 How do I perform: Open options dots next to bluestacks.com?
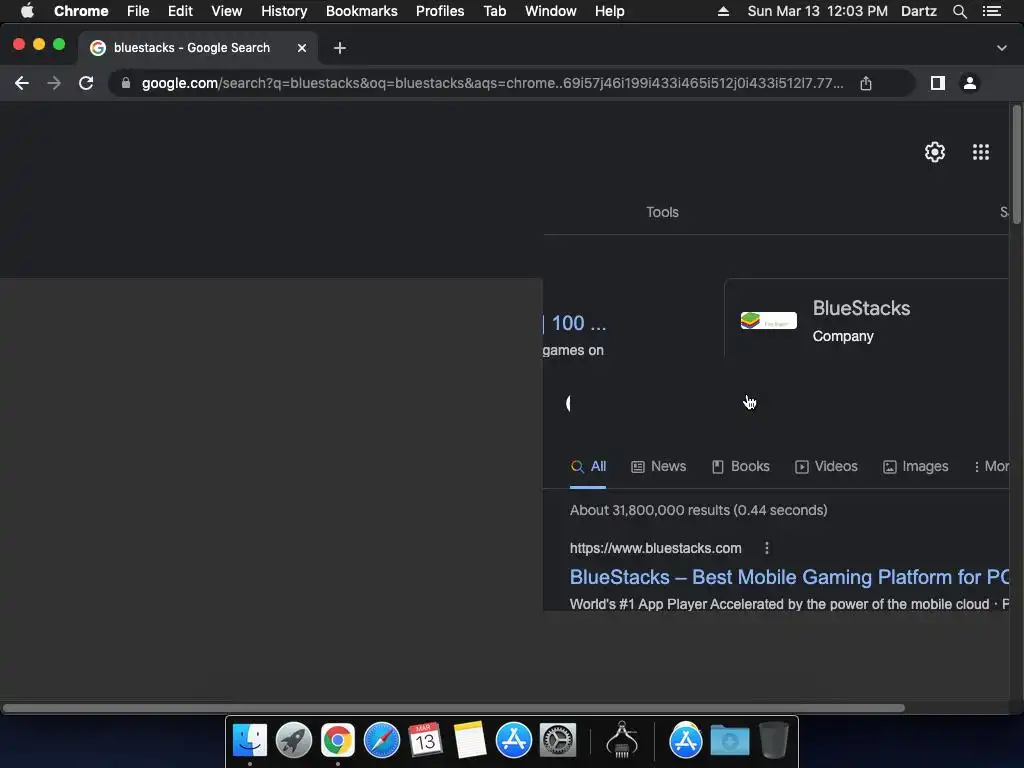pos(767,548)
